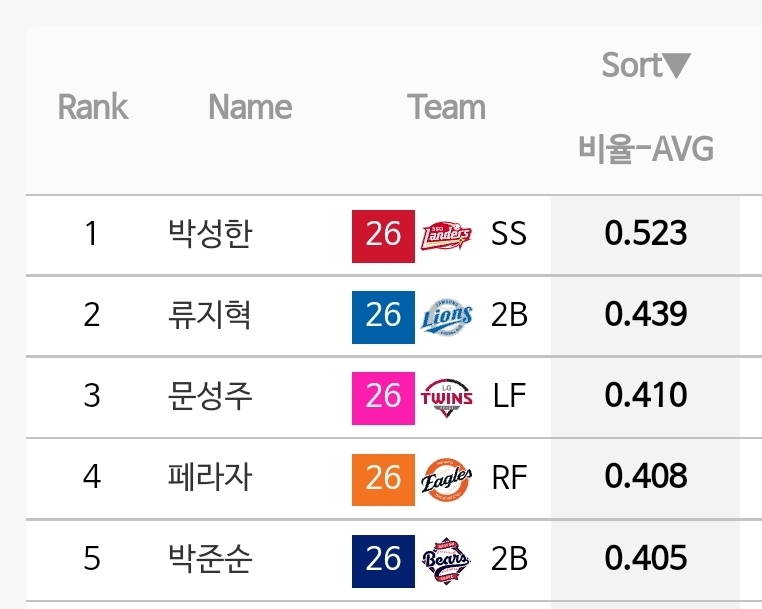Click the orange 26 year badge
762x609 pixels.
click(383, 477)
